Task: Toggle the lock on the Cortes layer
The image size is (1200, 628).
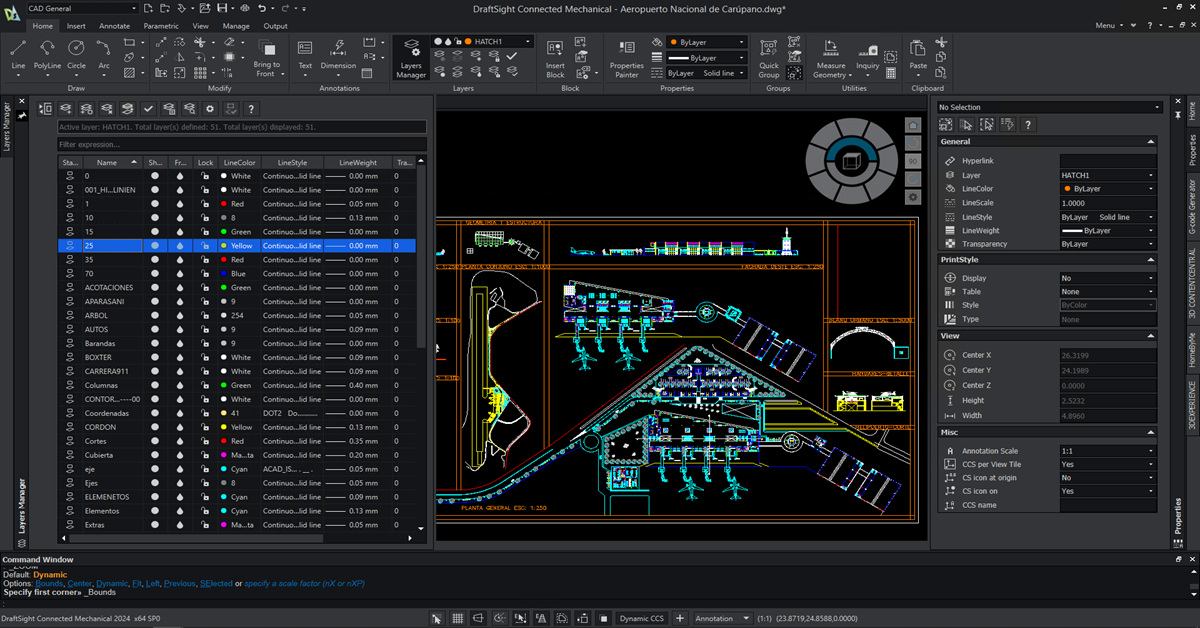Action: 205,441
